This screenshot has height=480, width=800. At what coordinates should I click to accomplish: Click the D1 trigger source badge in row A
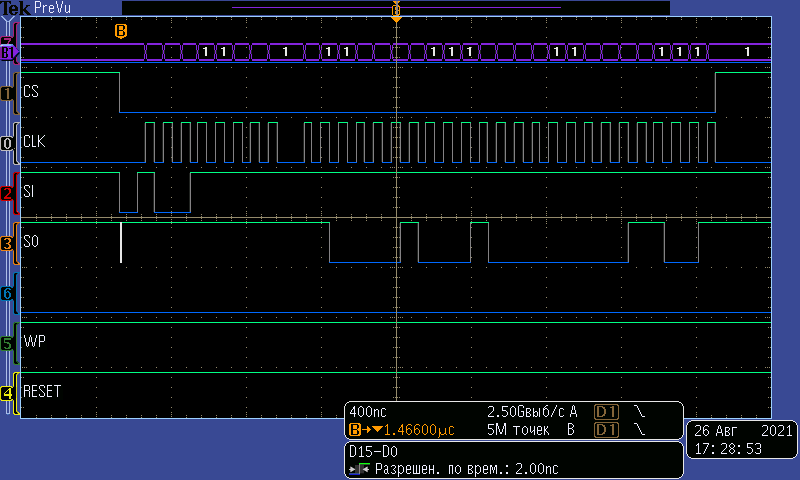click(x=606, y=412)
